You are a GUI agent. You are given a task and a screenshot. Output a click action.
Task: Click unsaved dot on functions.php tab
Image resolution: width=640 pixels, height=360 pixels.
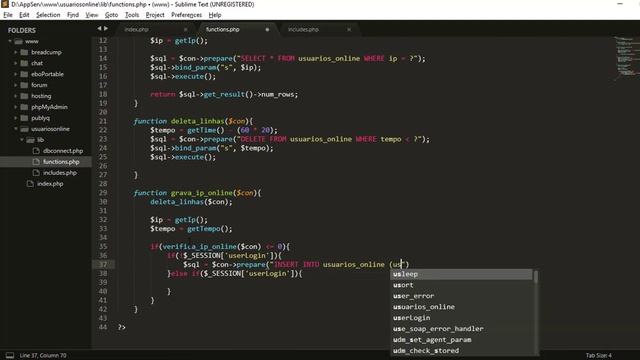click(x=267, y=29)
